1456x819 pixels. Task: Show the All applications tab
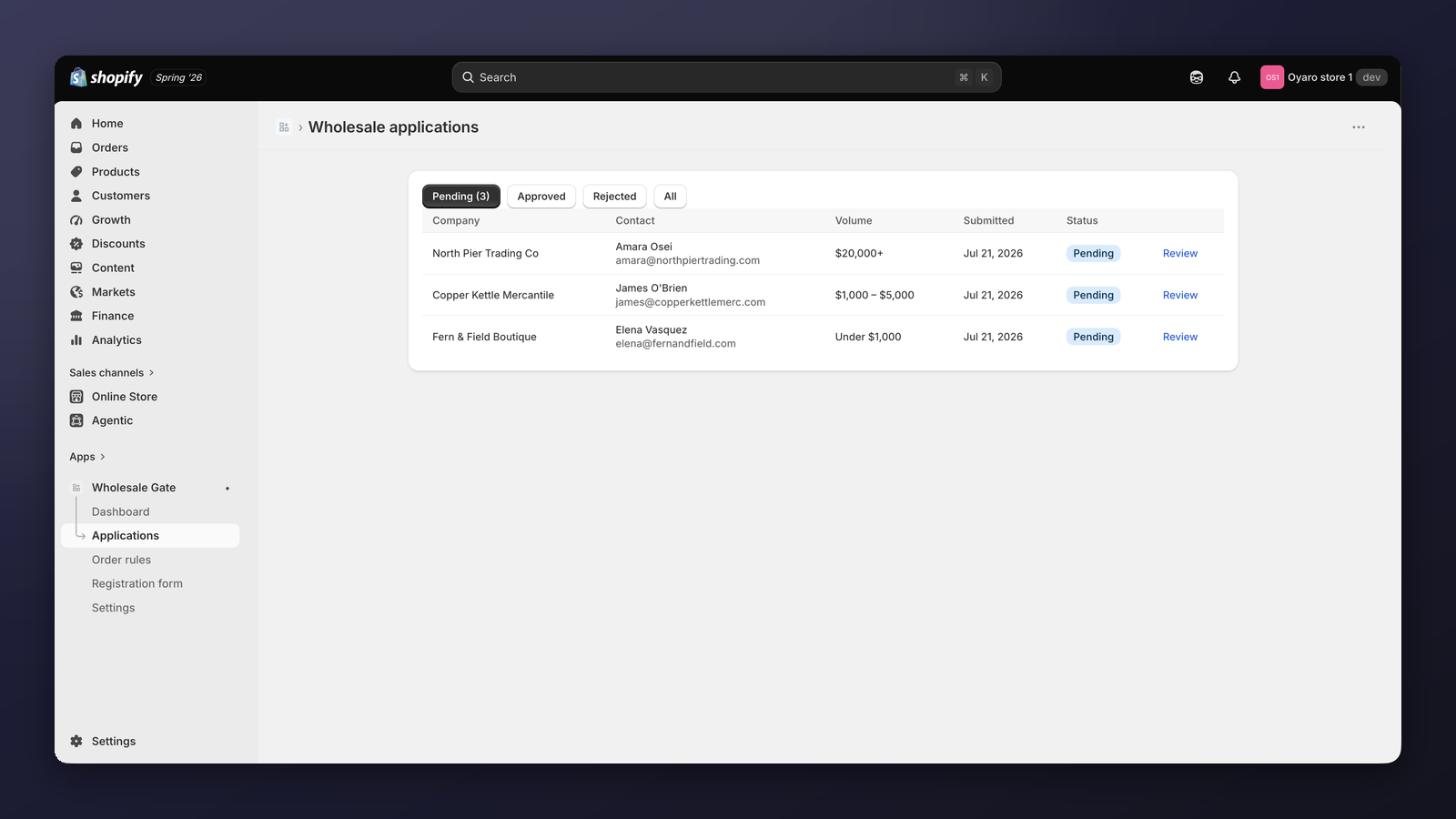point(671,197)
